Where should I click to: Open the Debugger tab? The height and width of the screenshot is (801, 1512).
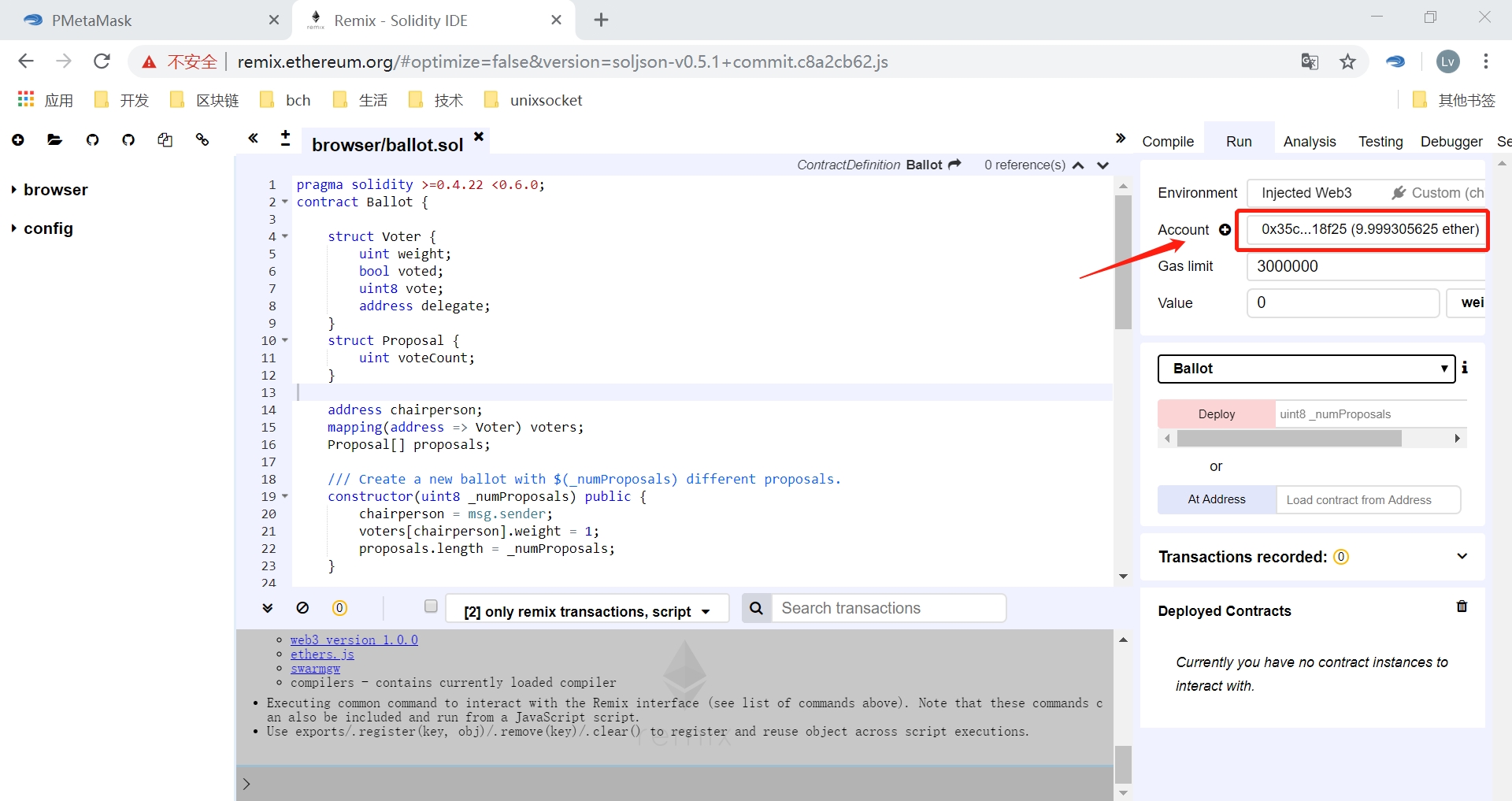pos(1451,142)
